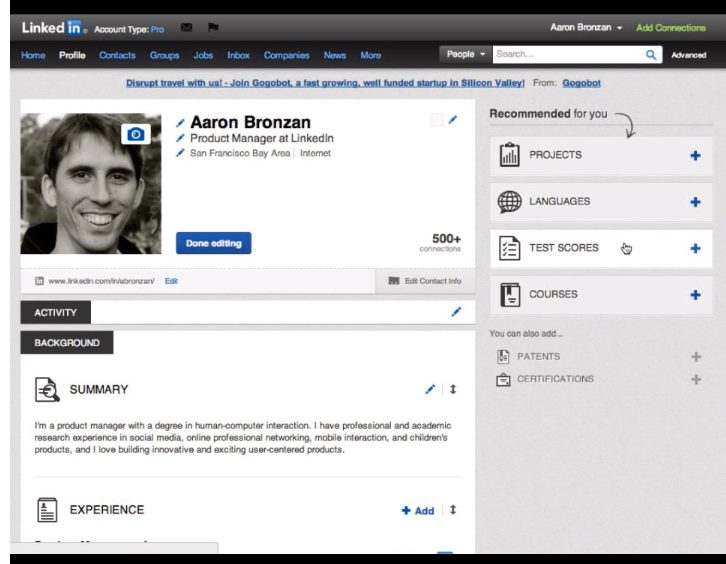Screen dimensions: 726x564
Task: Click into the Search input field
Action: click(x=565, y=55)
